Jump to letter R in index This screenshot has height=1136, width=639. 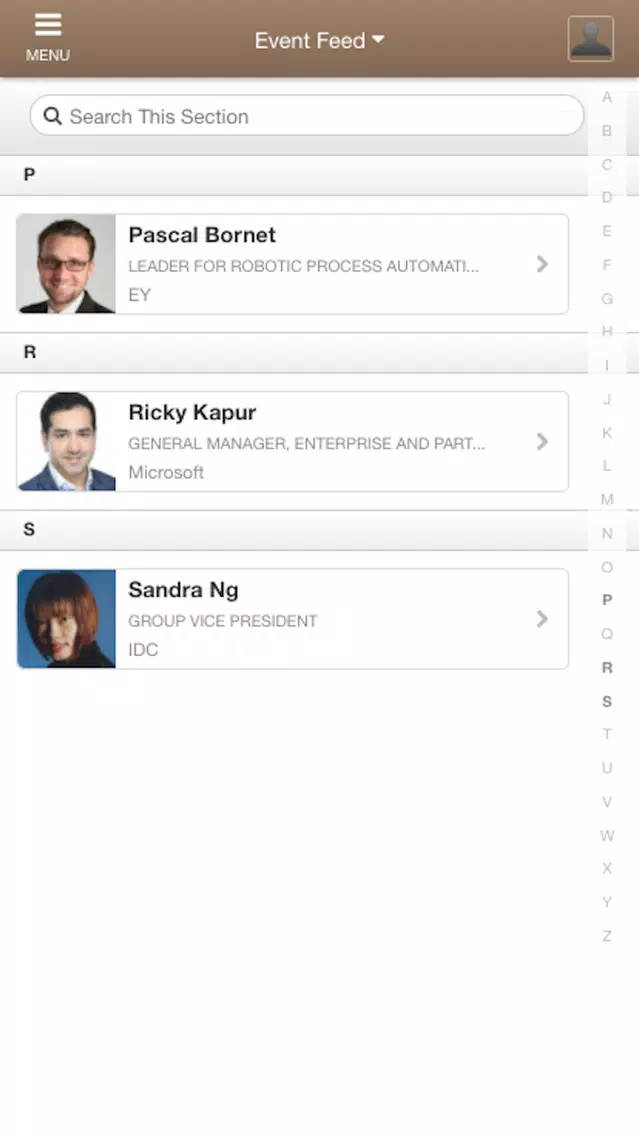coord(607,668)
